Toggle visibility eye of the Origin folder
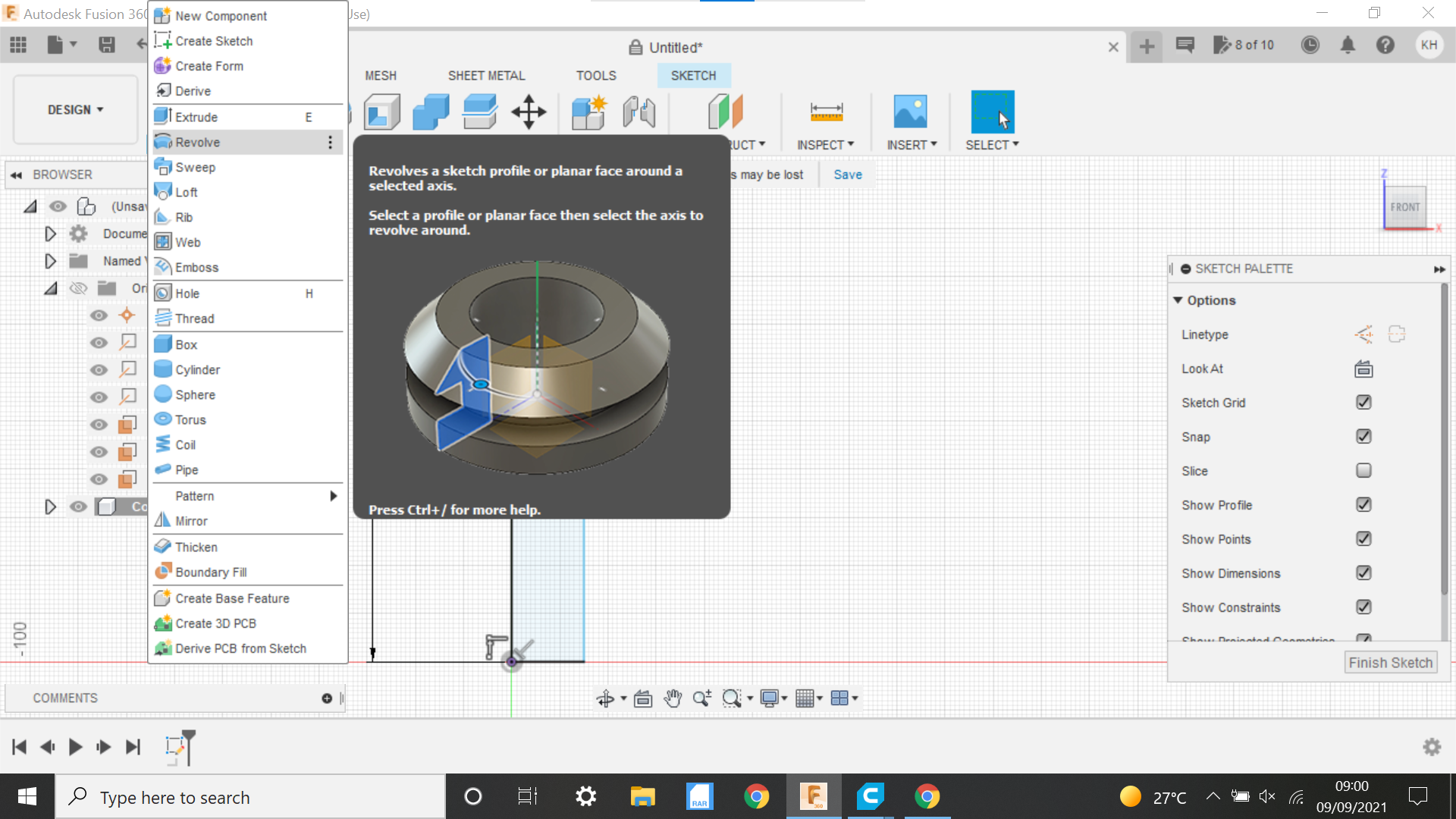 tap(78, 288)
